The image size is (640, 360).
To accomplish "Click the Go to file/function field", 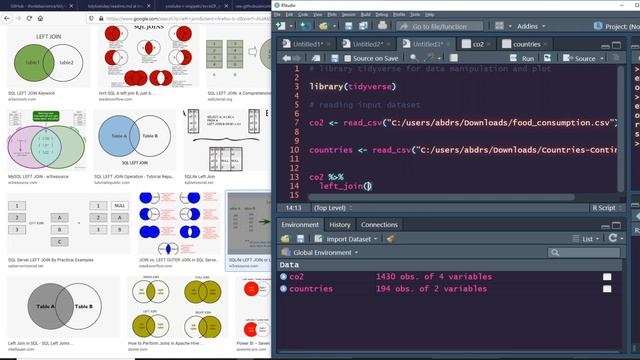I will click(x=439, y=26).
